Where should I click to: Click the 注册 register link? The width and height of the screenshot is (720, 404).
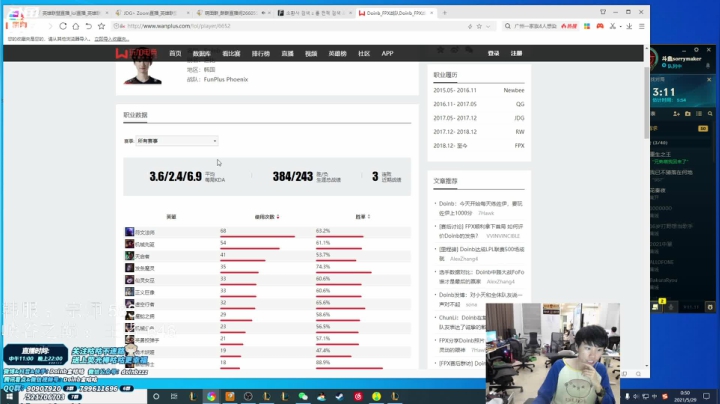click(x=516, y=53)
